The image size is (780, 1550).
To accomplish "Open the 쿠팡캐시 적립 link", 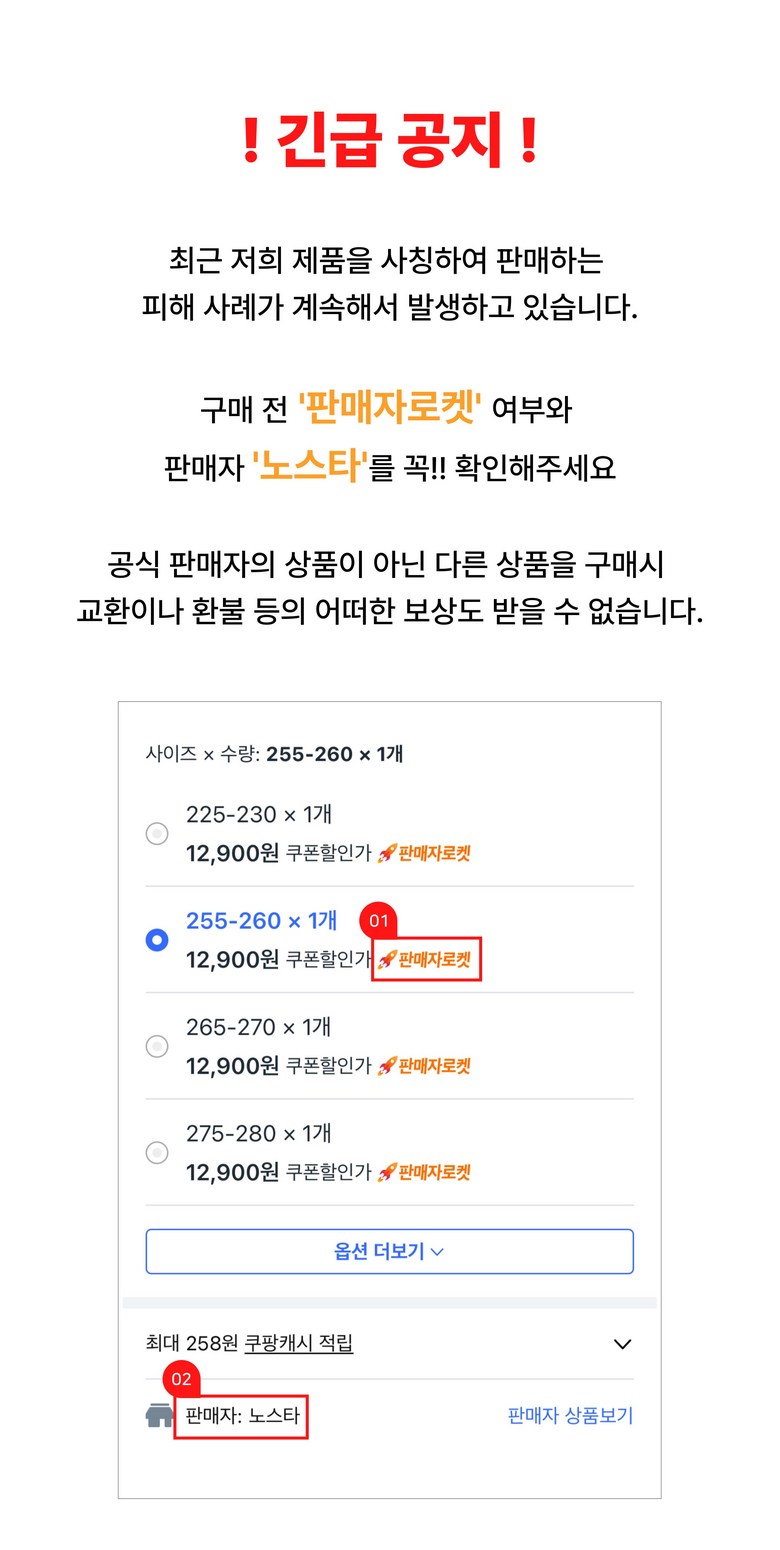I will [x=298, y=1344].
